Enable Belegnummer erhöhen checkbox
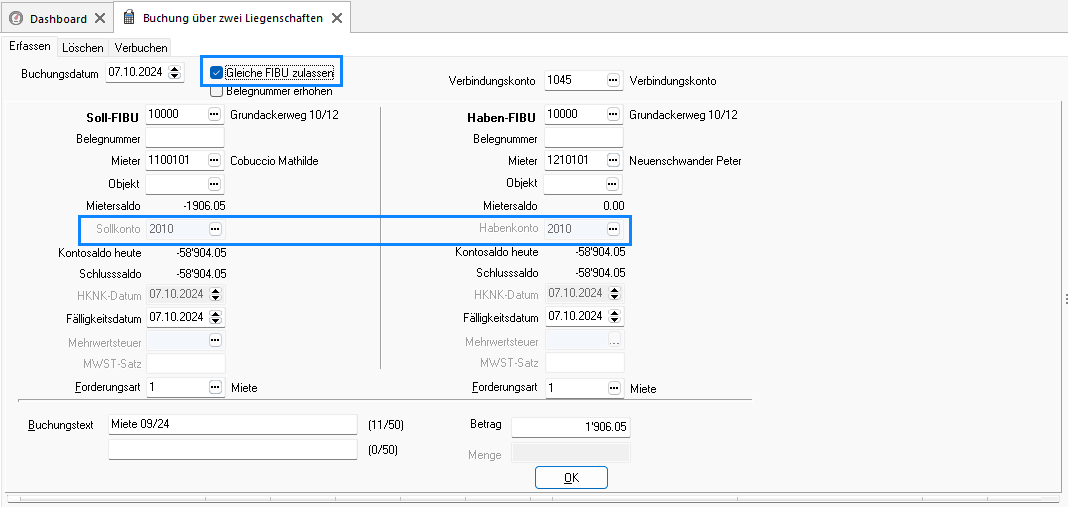Image resolution: width=1068 pixels, height=507 pixels. point(217,91)
